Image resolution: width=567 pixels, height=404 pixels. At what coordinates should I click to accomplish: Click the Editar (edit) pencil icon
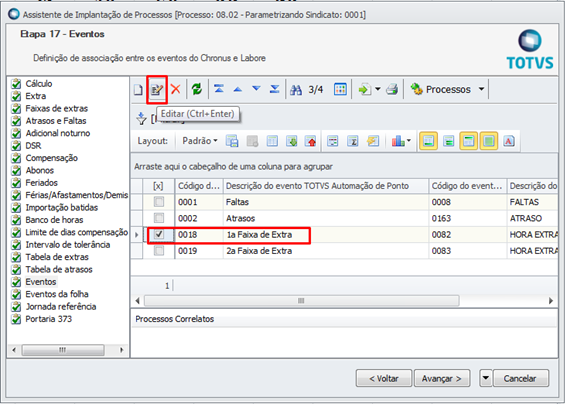(157, 89)
